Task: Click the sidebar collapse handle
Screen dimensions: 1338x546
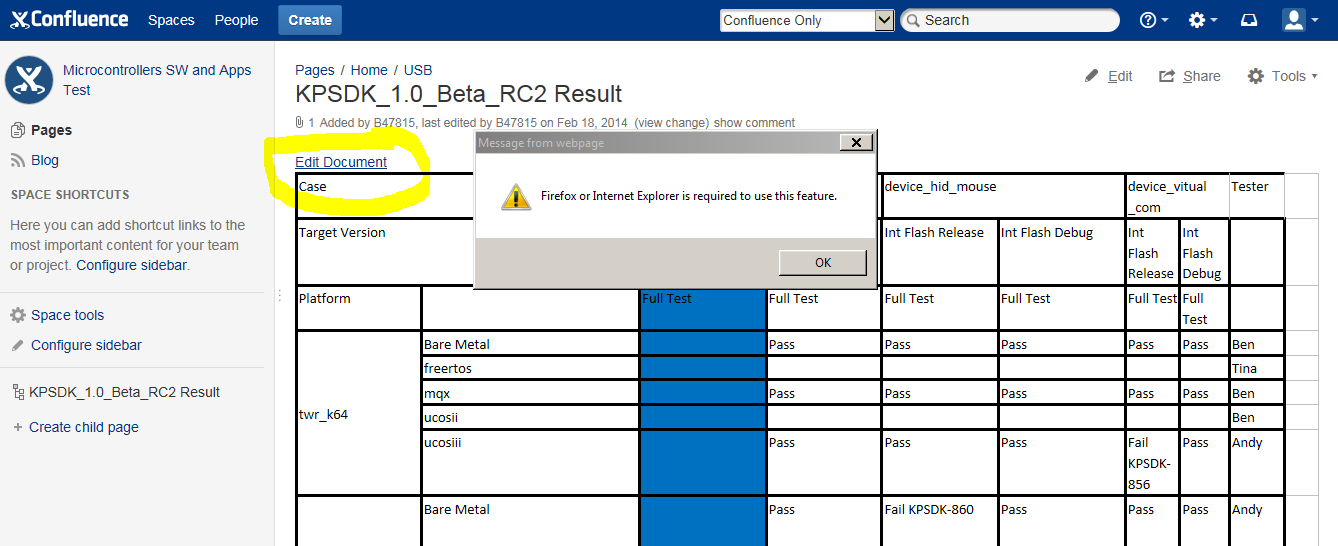Action: click(279, 295)
